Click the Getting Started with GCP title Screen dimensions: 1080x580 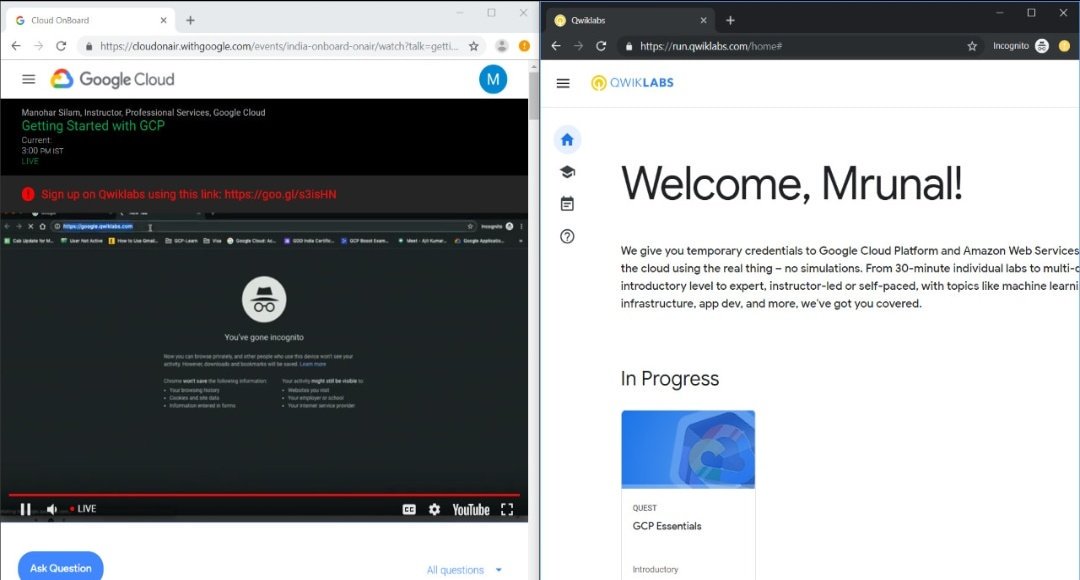point(93,125)
